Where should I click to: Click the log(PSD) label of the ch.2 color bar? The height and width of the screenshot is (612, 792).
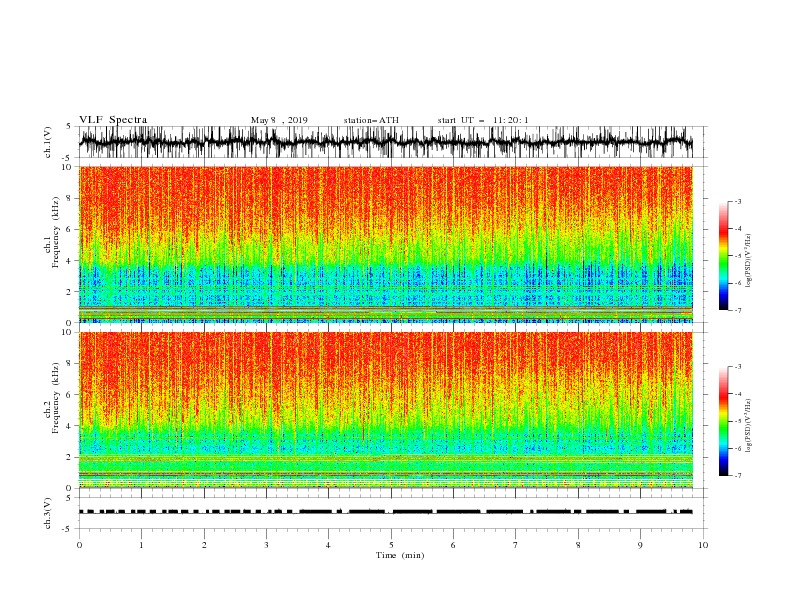coord(748,426)
